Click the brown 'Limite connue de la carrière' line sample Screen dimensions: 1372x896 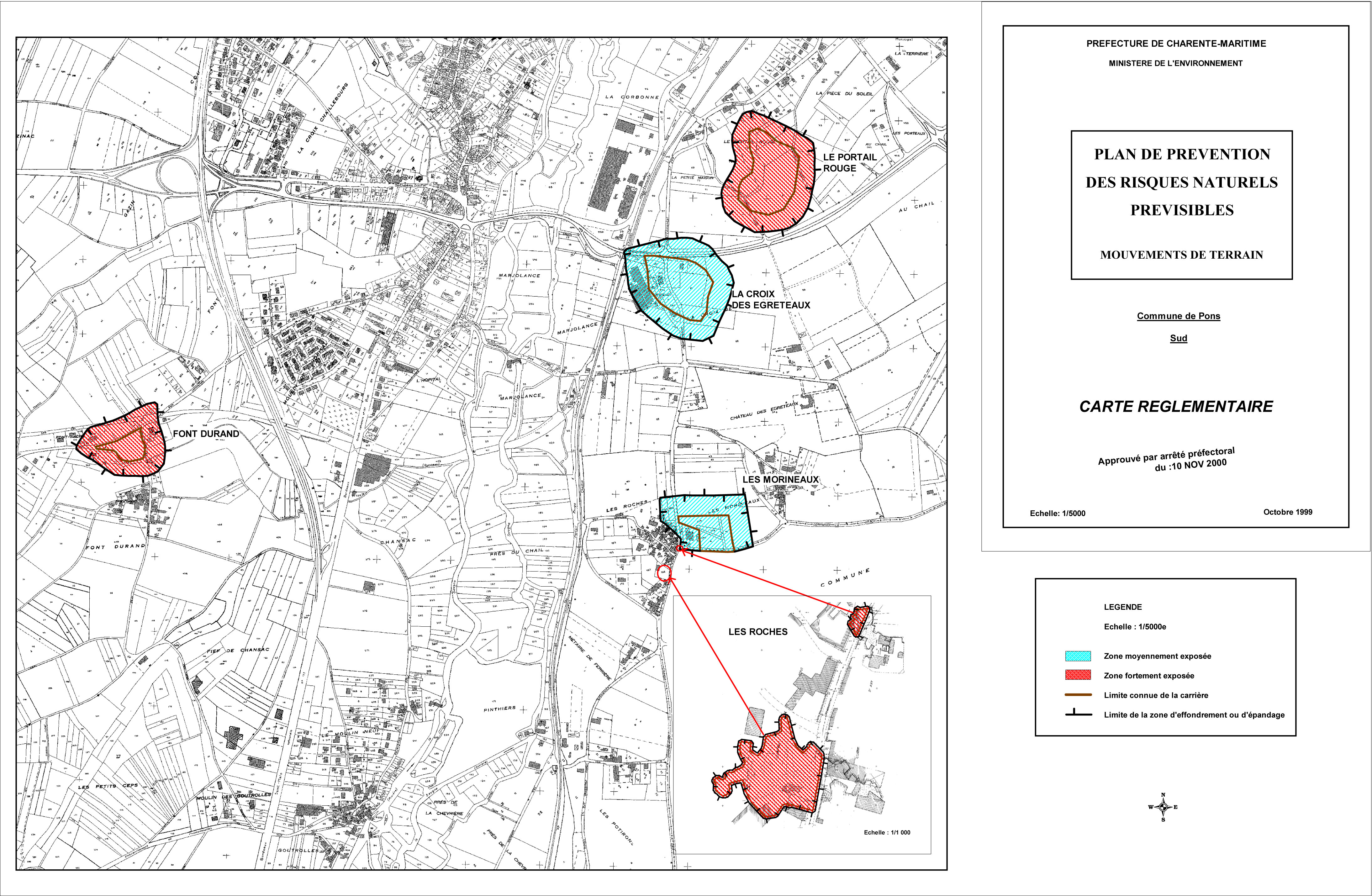point(1078,695)
